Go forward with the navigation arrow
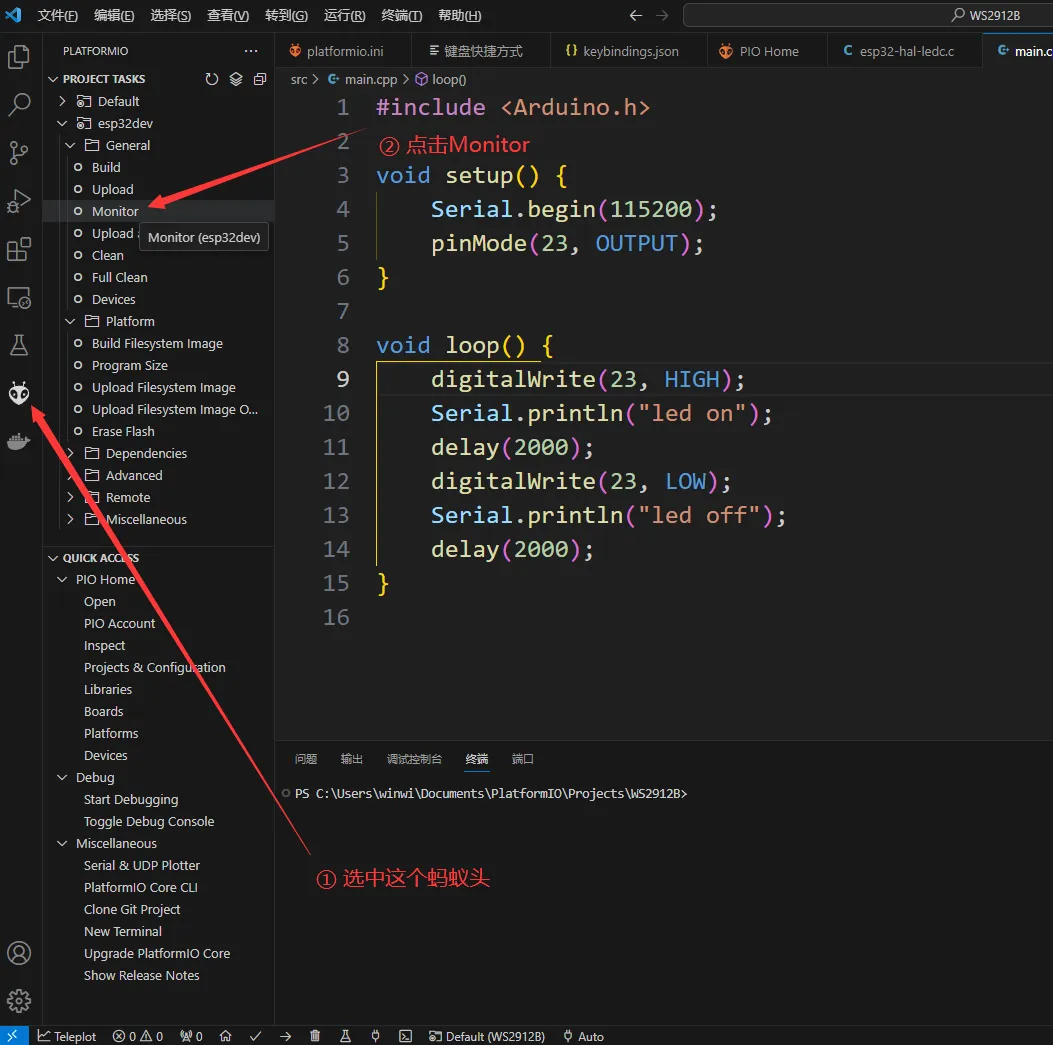Screen dimensions: 1053x1045 (662, 15)
